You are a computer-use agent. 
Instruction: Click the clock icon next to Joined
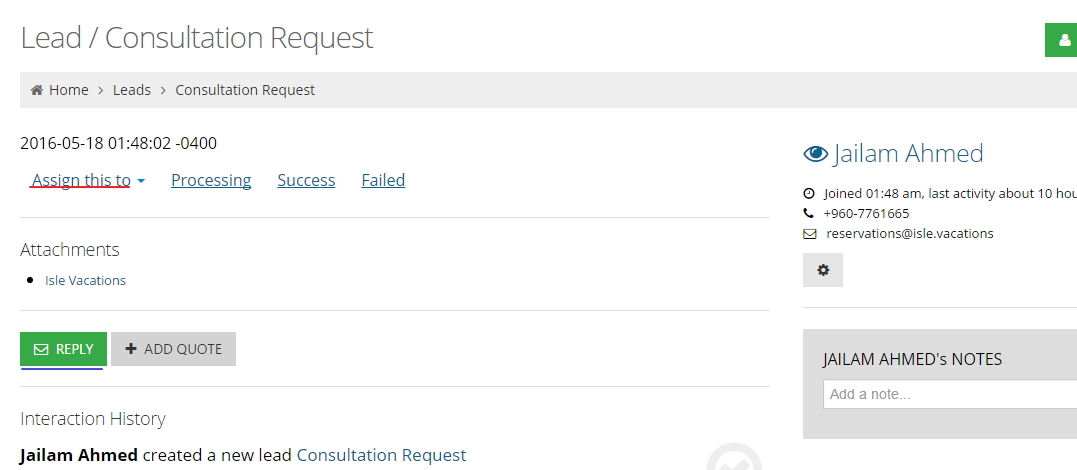tap(809, 193)
